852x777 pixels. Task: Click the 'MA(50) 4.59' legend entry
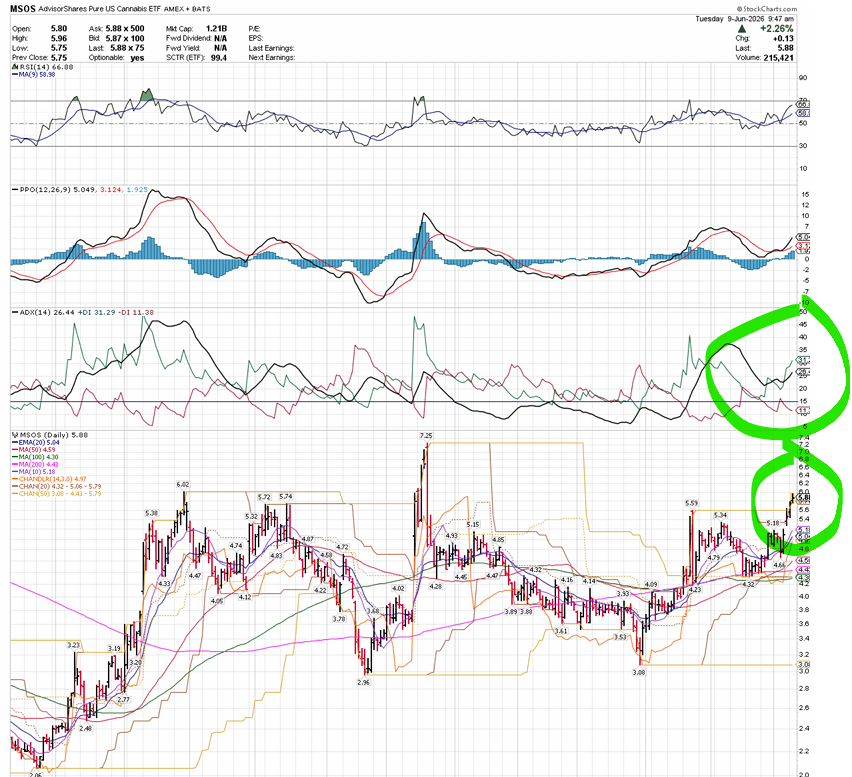(x=37, y=450)
